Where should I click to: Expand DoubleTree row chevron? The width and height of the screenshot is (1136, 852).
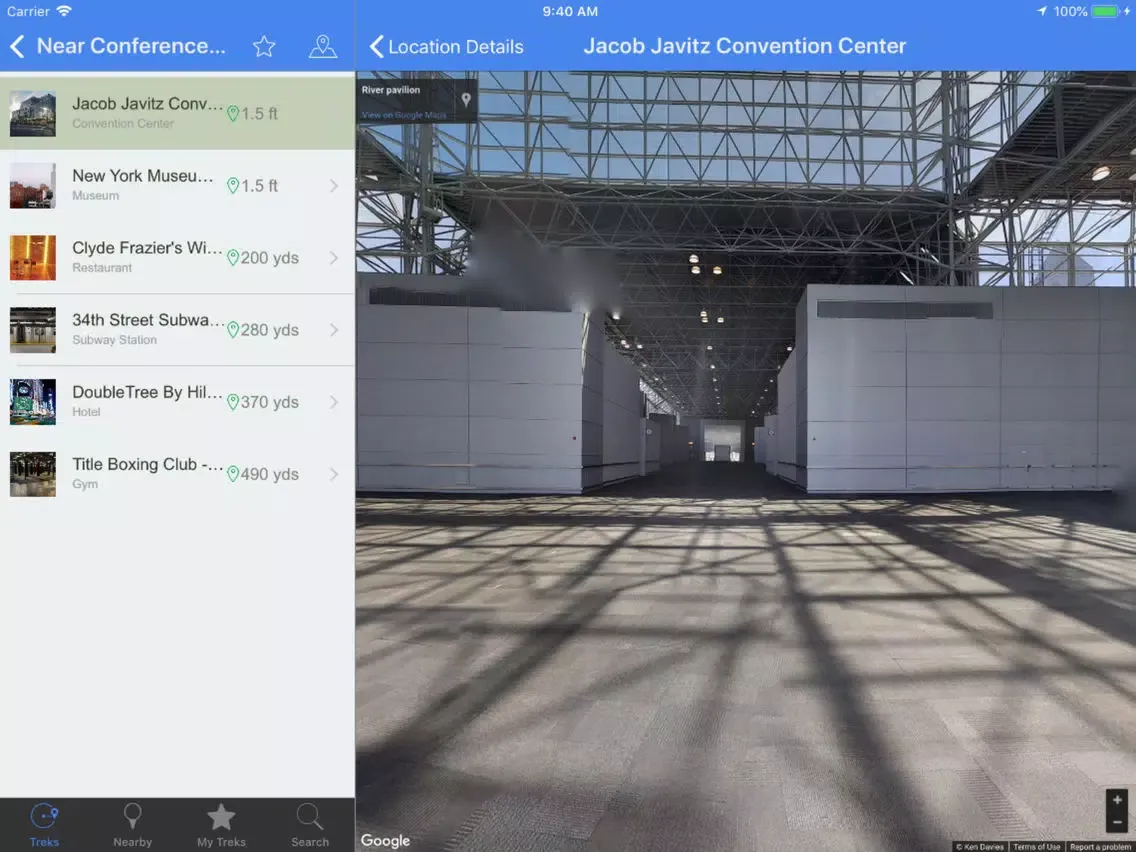[334, 401]
